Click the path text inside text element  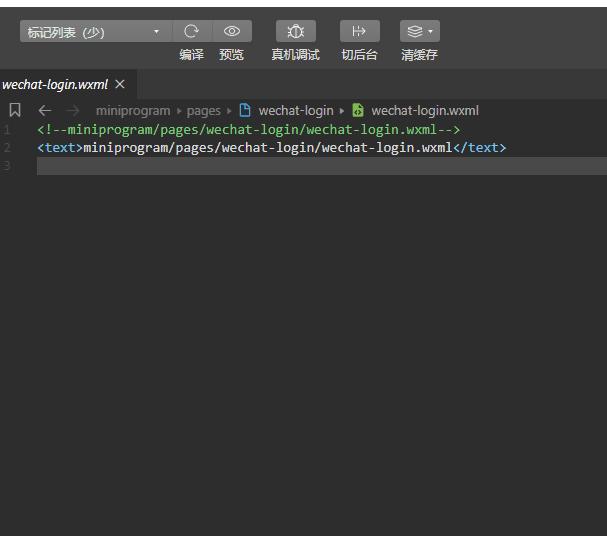tap(268, 147)
